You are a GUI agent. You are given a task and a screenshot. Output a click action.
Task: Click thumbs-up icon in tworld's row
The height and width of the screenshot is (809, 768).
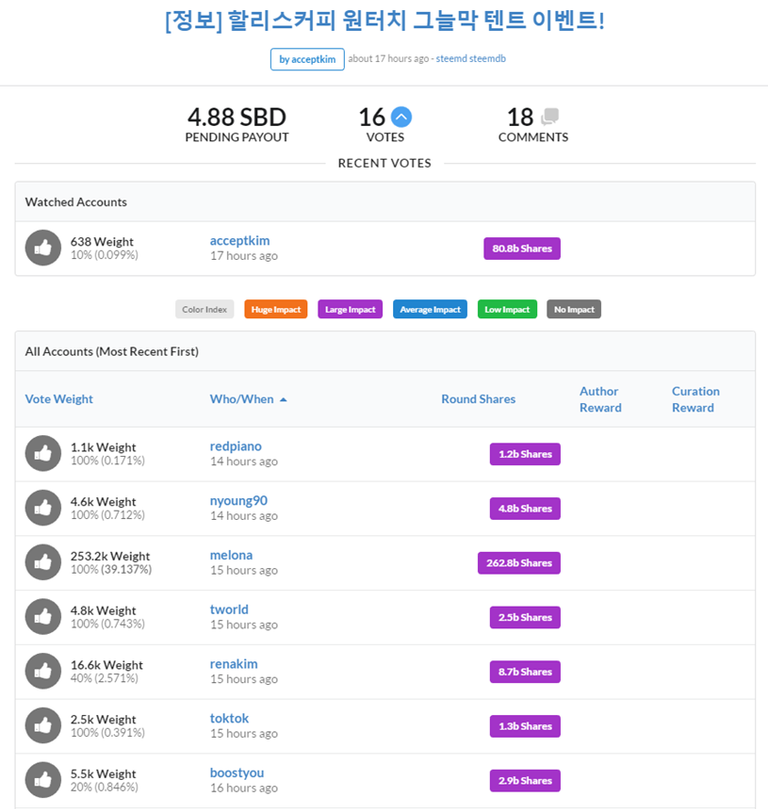pyautogui.click(x=43, y=617)
